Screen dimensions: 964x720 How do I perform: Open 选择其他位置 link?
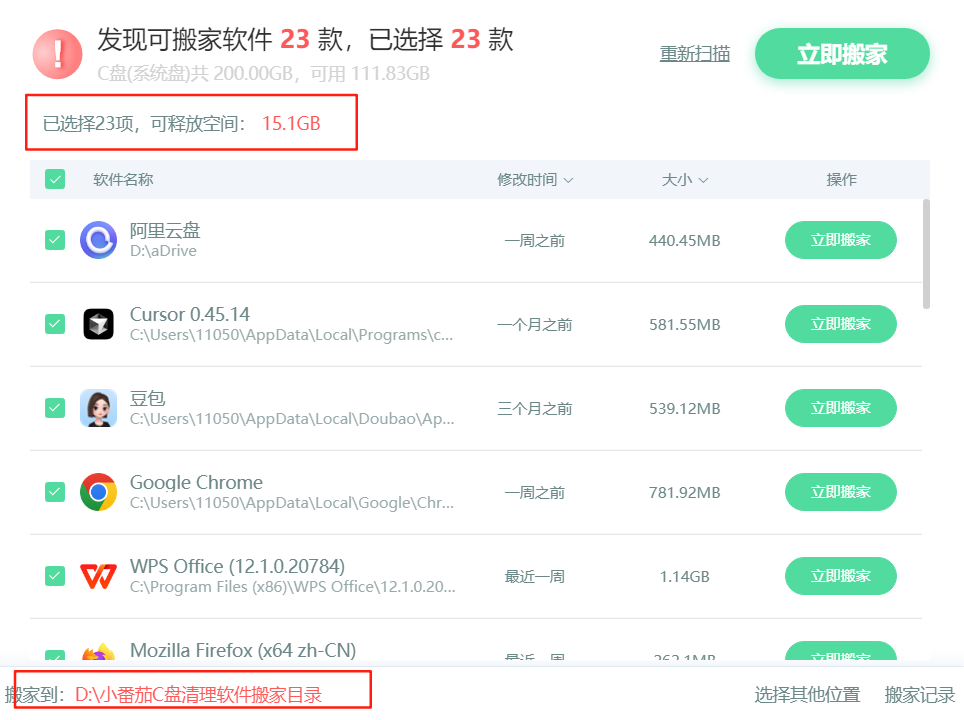807,695
